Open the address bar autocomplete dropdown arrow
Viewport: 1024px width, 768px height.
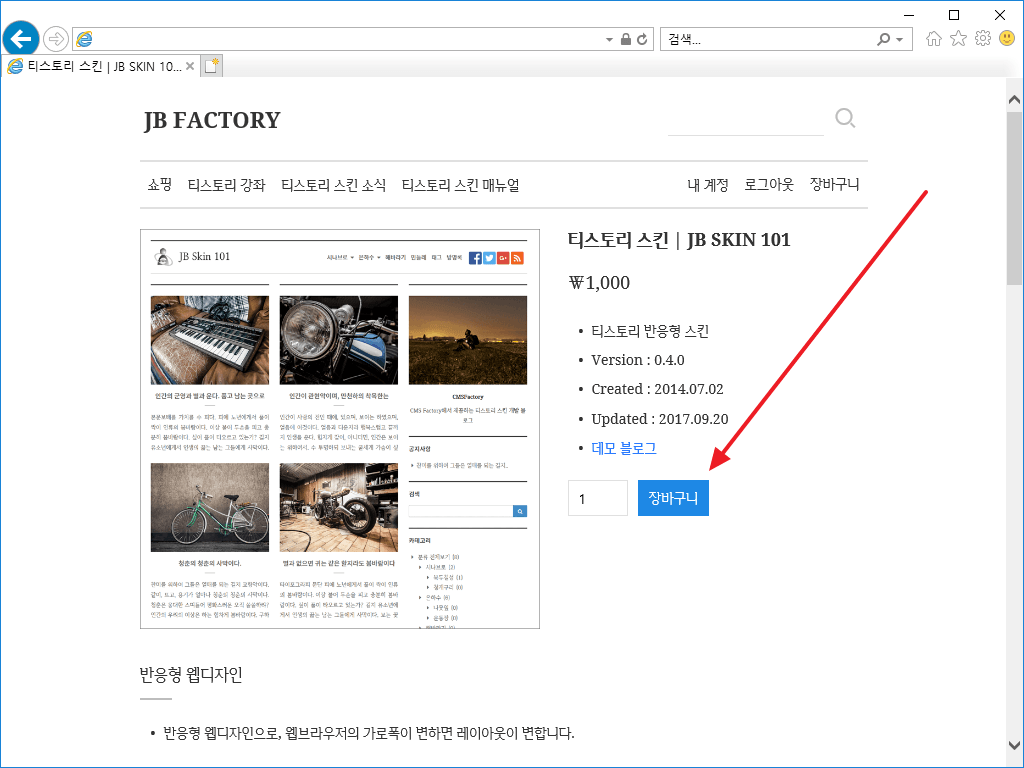(609, 40)
